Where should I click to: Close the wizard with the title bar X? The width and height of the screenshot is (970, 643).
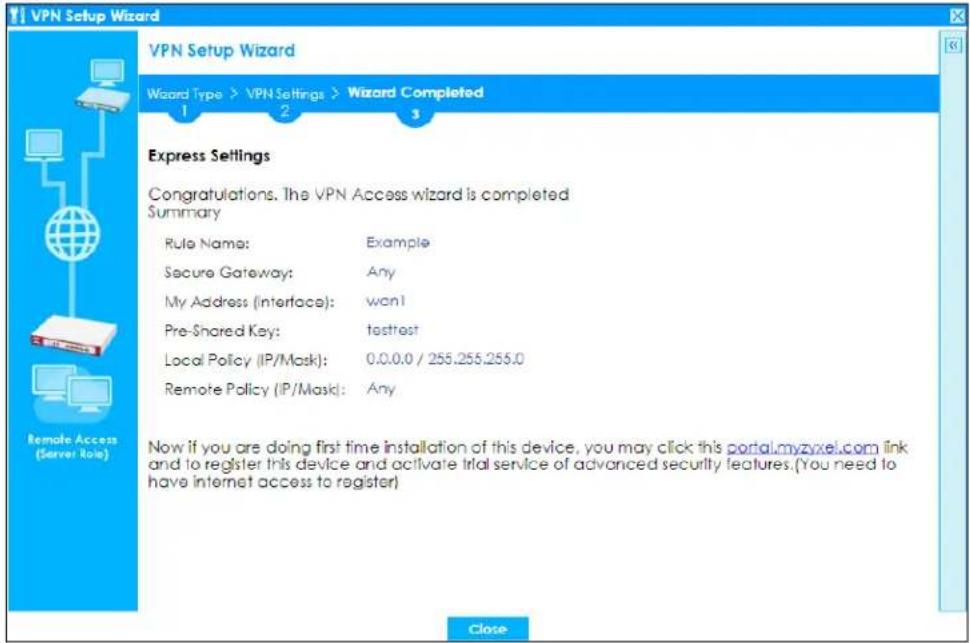pyautogui.click(x=957, y=16)
